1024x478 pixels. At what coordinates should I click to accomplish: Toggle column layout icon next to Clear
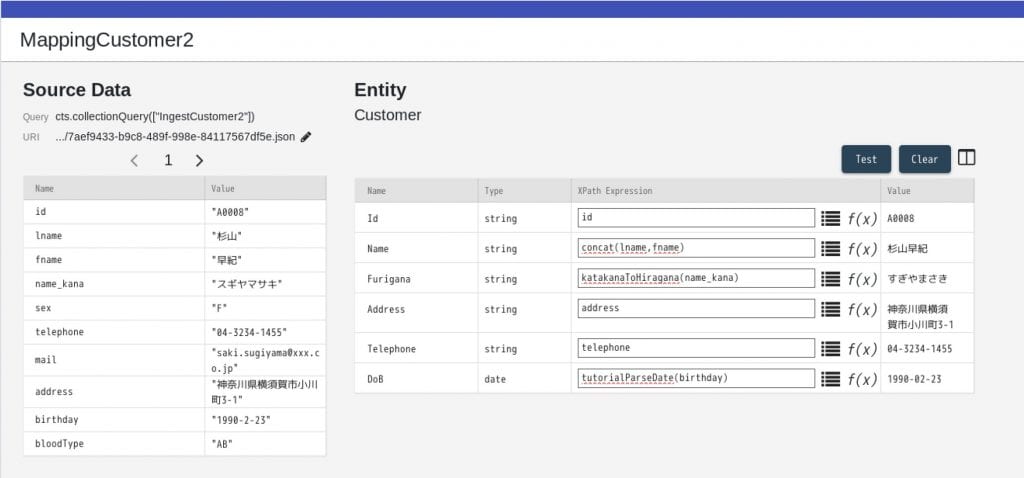pos(966,158)
